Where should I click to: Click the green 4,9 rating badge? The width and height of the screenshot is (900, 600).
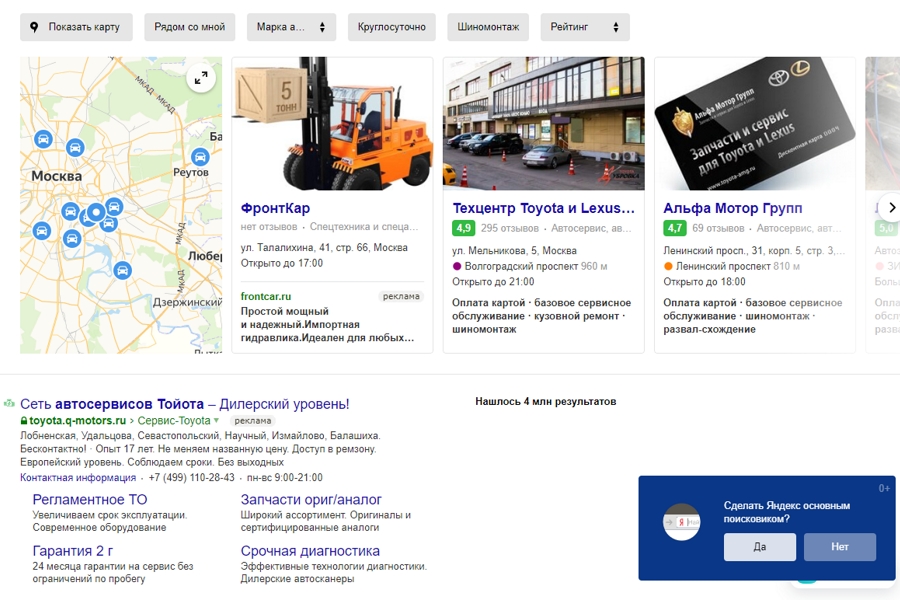click(x=463, y=229)
